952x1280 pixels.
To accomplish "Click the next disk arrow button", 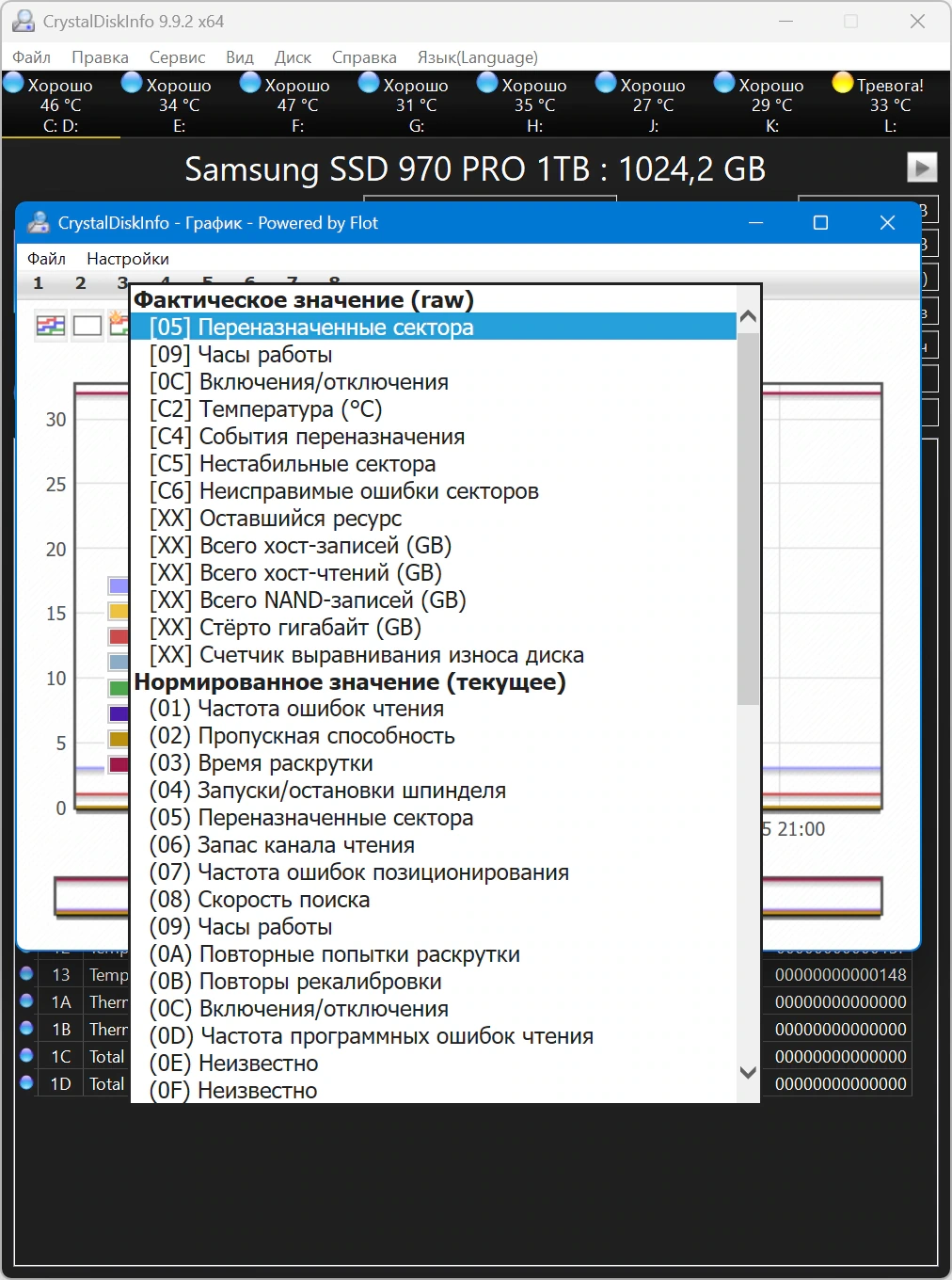I will 922,168.
